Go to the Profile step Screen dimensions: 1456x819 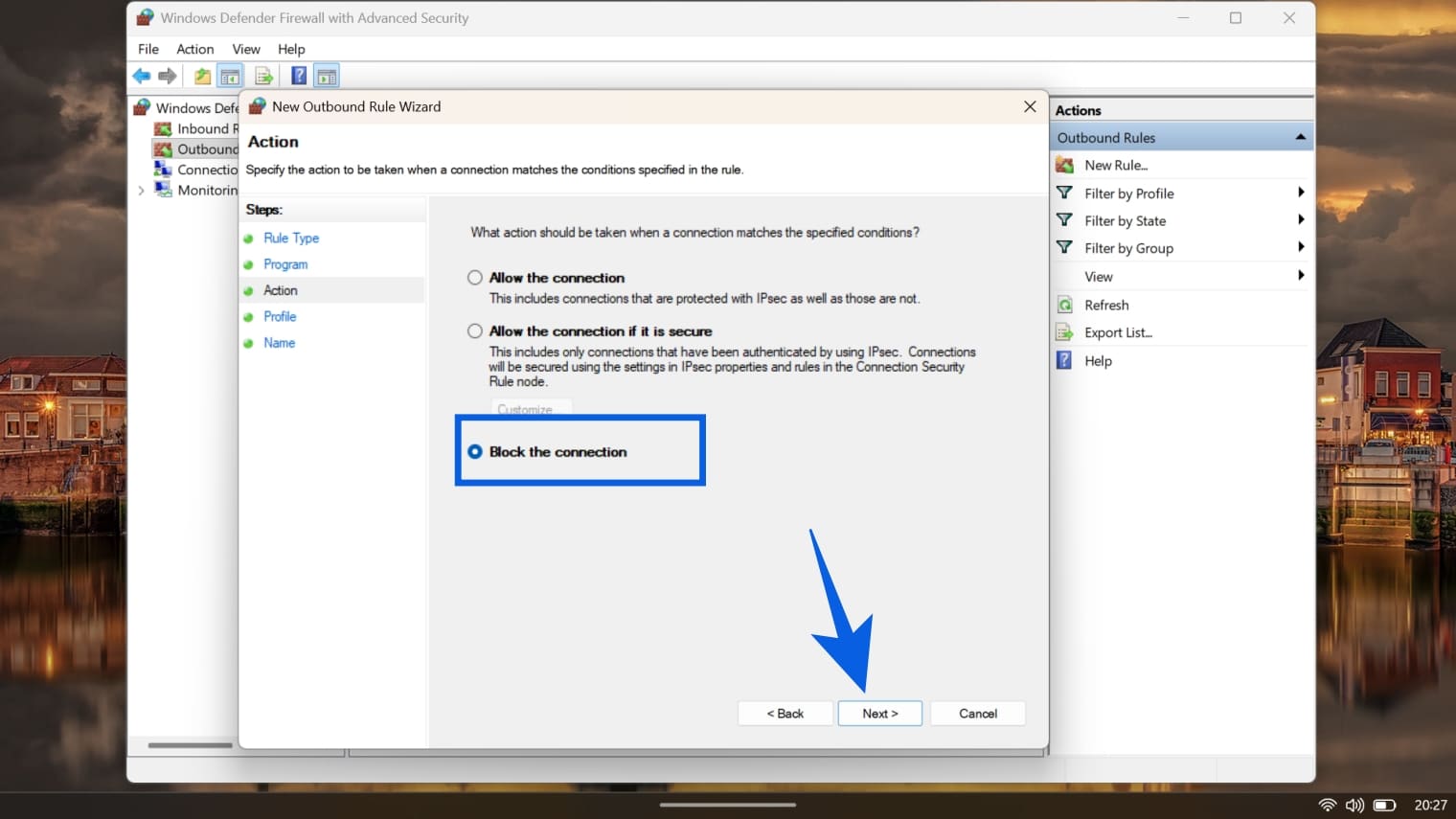280,316
